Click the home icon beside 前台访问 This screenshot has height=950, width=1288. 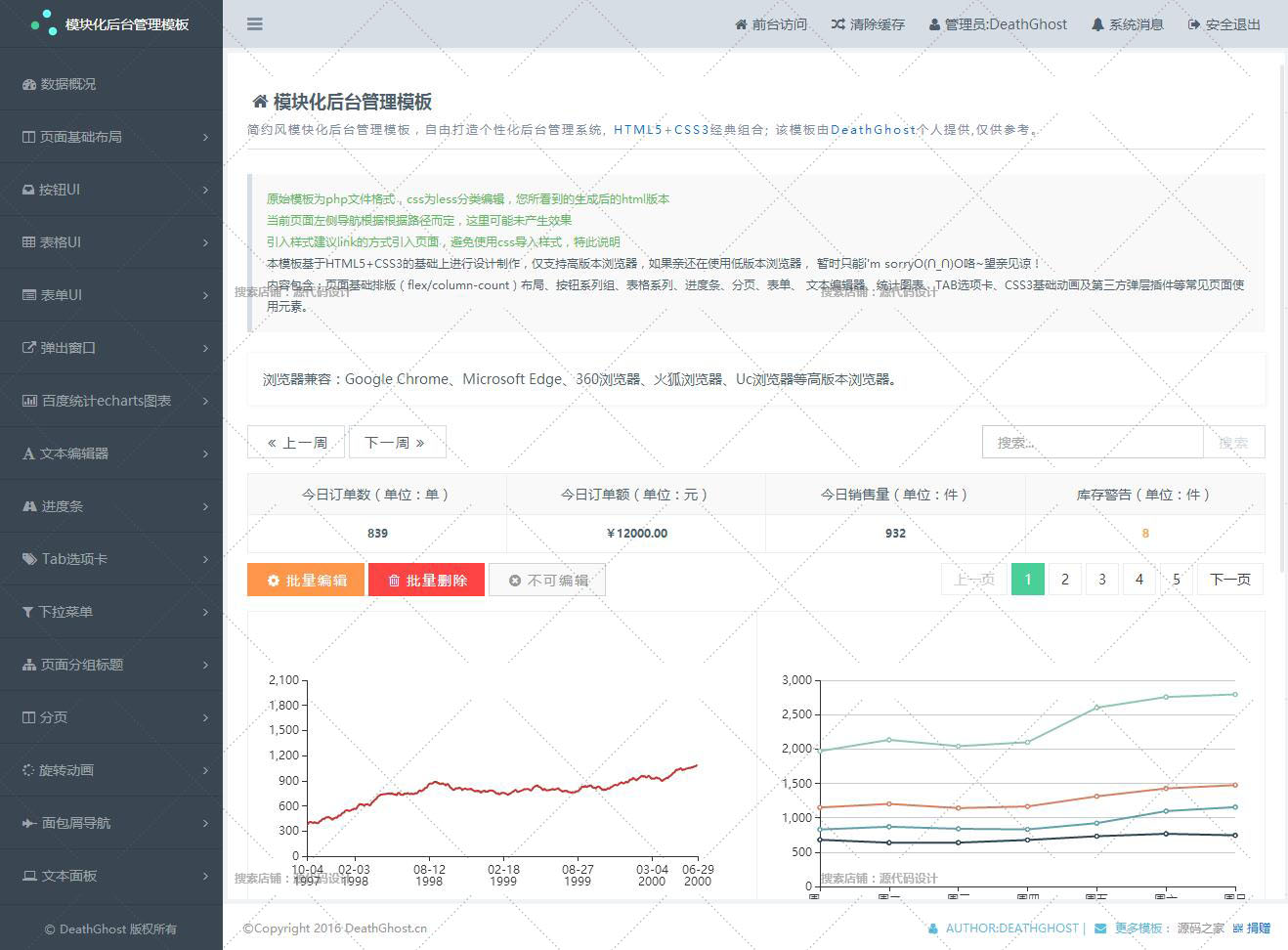(x=741, y=24)
